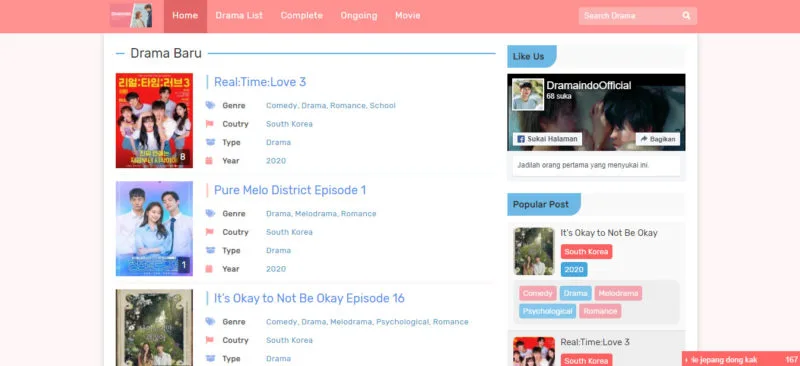Click the Pure Melo District poster thumbnail
The height and width of the screenshot is (366, 800).
pos(154,229)
